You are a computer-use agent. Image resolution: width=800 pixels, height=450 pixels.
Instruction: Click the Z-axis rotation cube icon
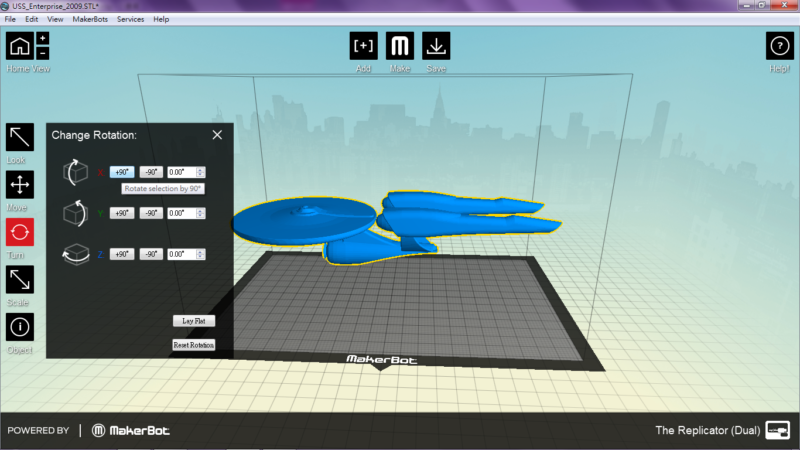[76, 254]
